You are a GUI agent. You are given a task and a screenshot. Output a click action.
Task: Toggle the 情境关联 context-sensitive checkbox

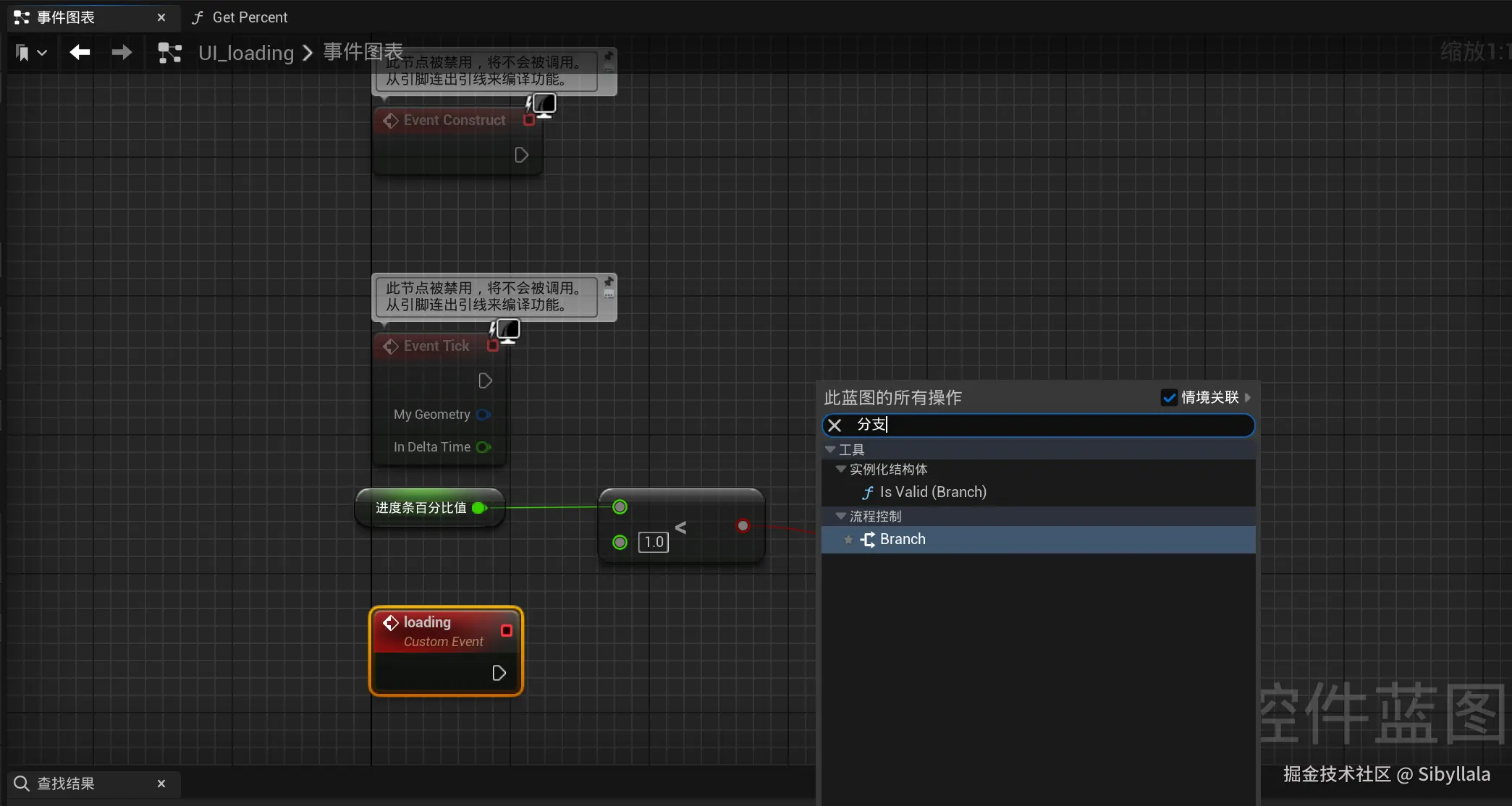[x=1169, y=397]
